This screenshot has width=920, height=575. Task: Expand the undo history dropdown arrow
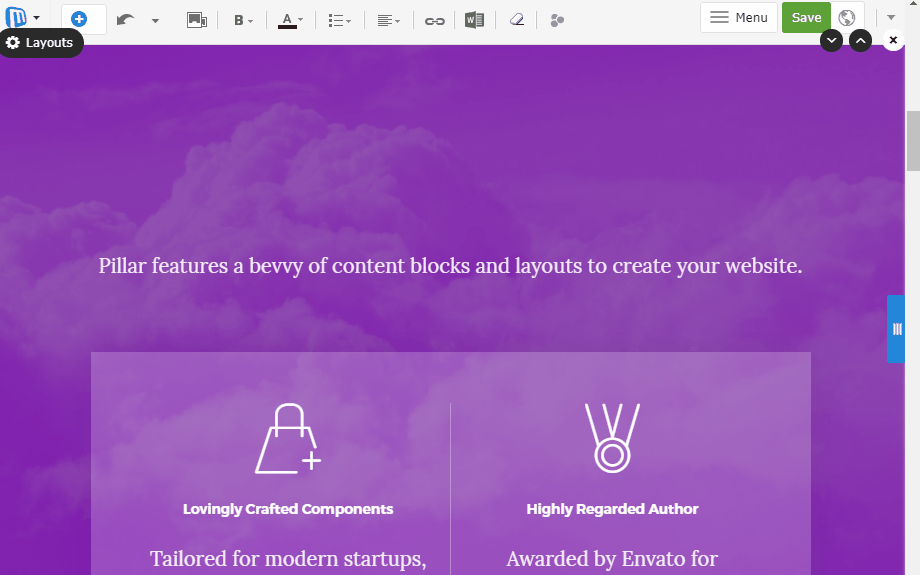(155, 21)
